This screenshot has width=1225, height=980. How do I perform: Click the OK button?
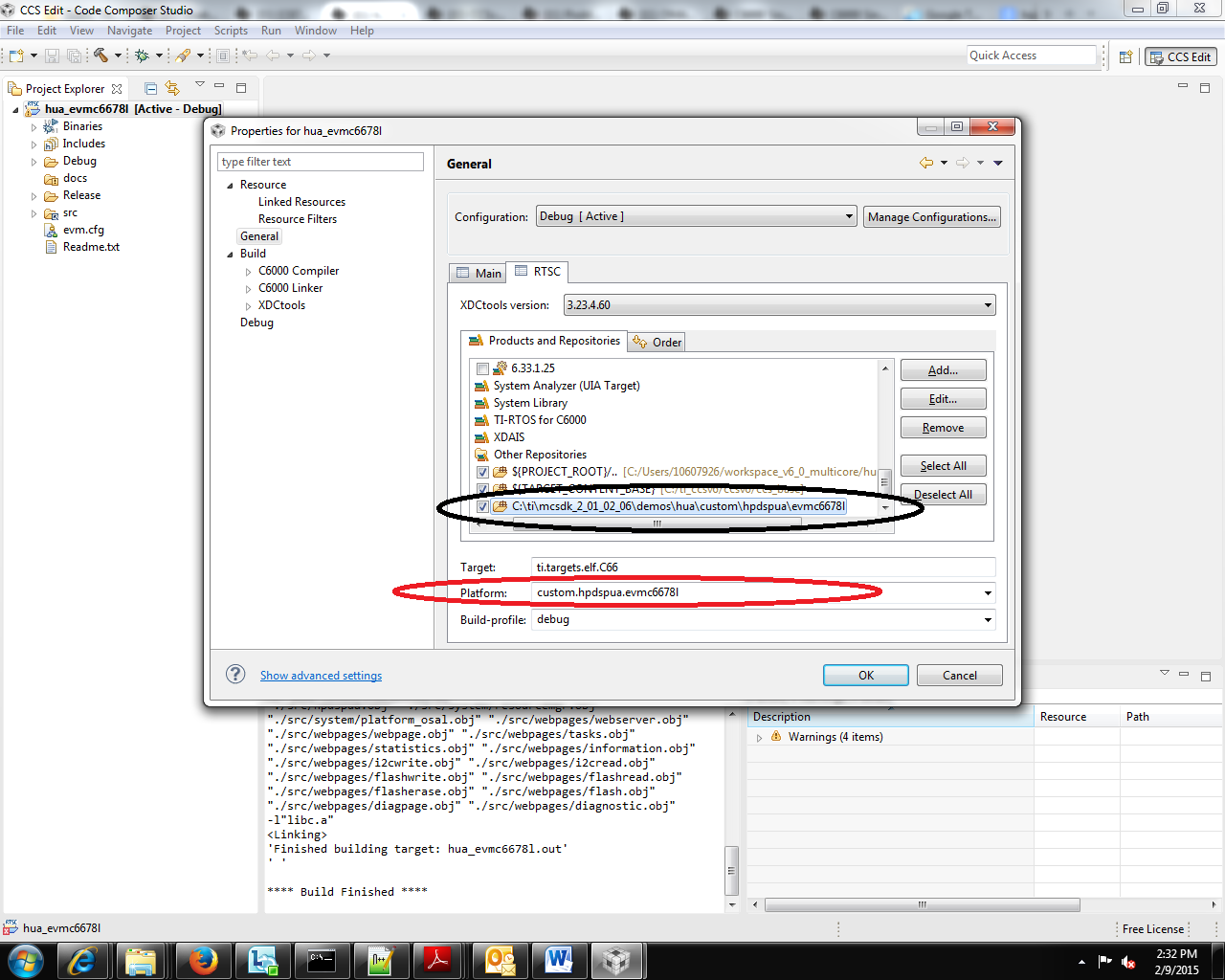point(865,675)
